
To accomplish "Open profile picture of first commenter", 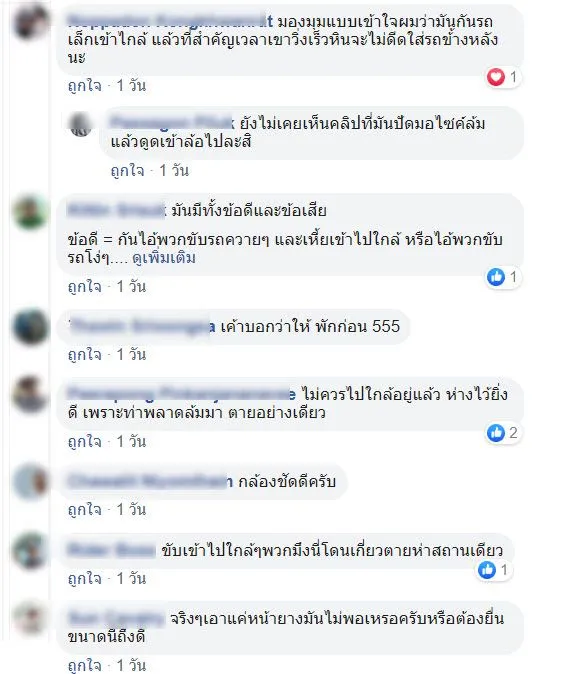I will [30, 21].
